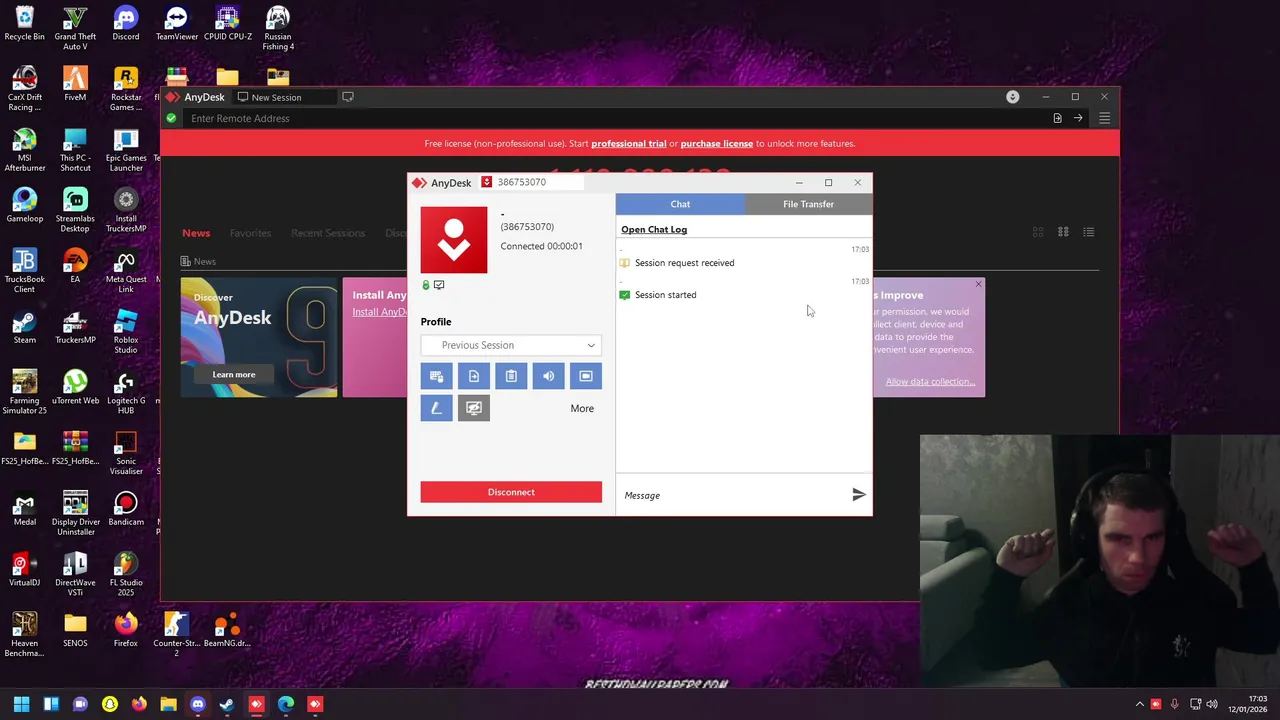This screenshot has height=720, width=1280.
Task: Click the green lock status icon
Action: pyautogui.click(x=426, y=285)
